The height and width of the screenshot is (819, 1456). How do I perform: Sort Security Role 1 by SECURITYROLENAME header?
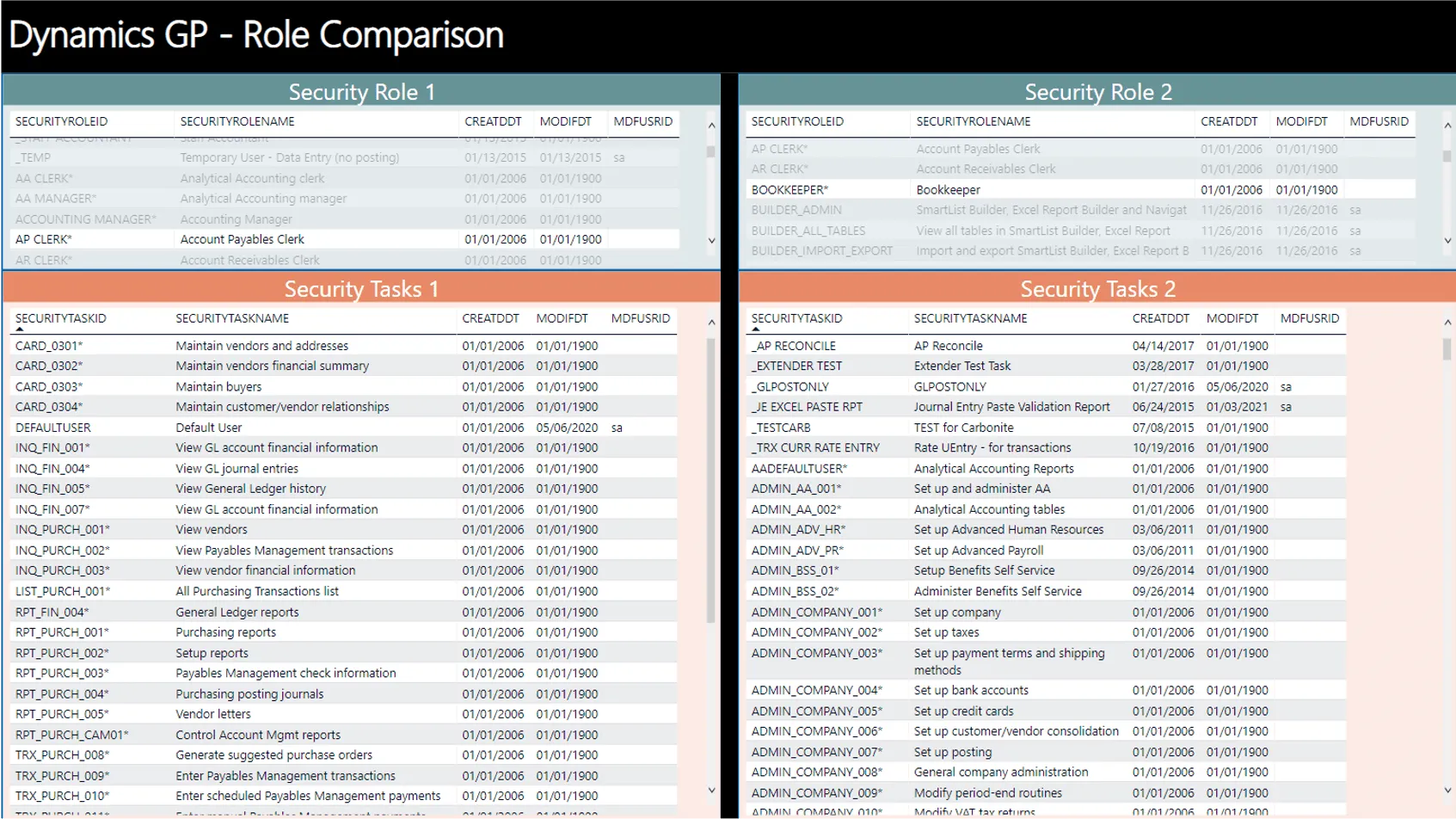tap(237, 121)
